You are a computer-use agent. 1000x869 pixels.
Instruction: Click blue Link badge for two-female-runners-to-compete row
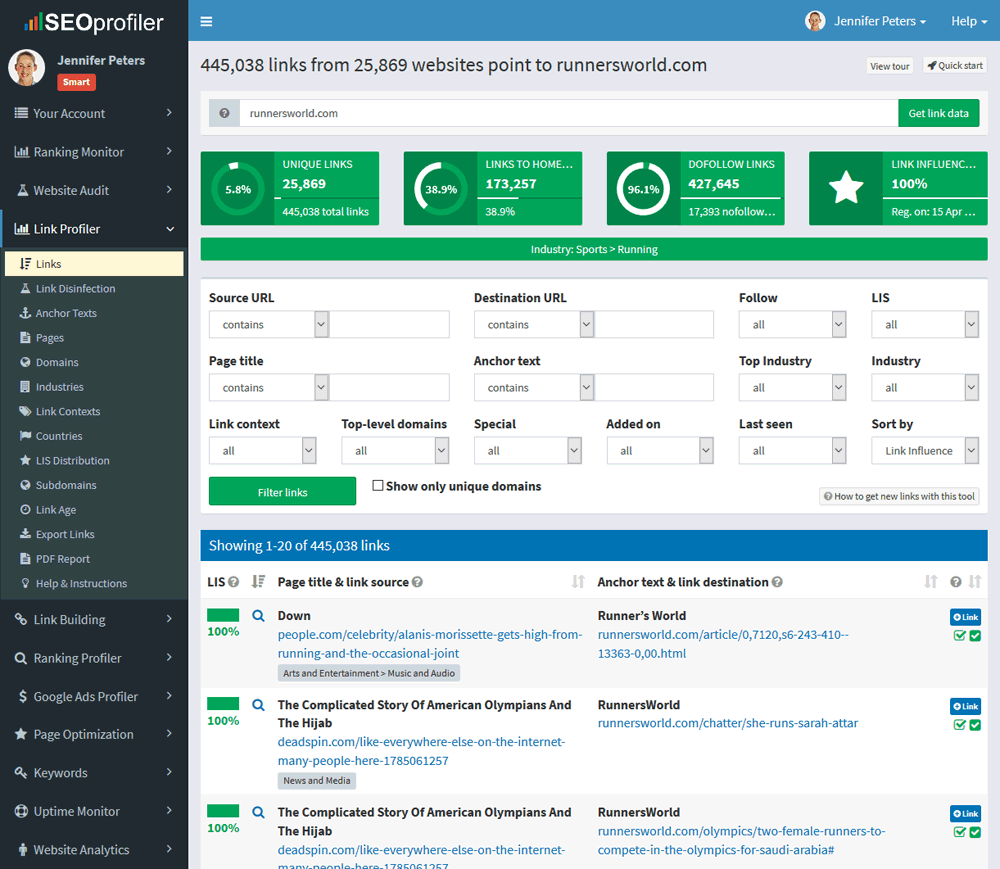[x=966, y=814]
